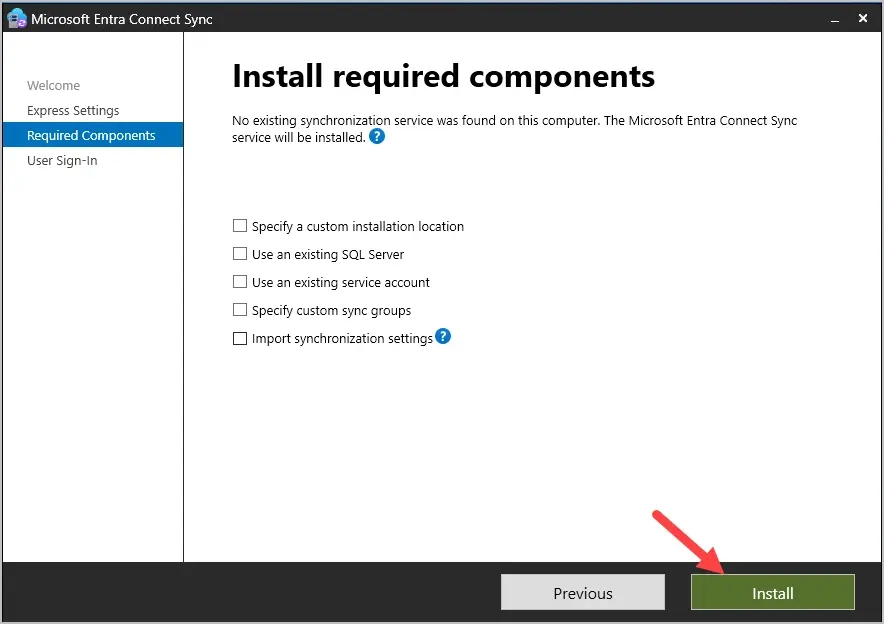Close the Microsoft Entra Connect Sync window

click(x=862, y=17)
